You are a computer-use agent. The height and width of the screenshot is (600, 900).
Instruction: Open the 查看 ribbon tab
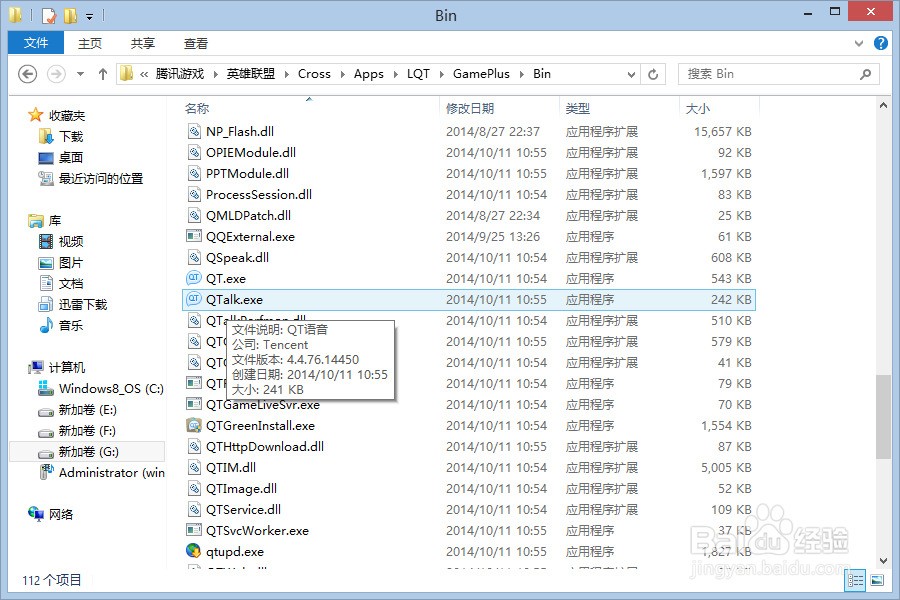196,44
